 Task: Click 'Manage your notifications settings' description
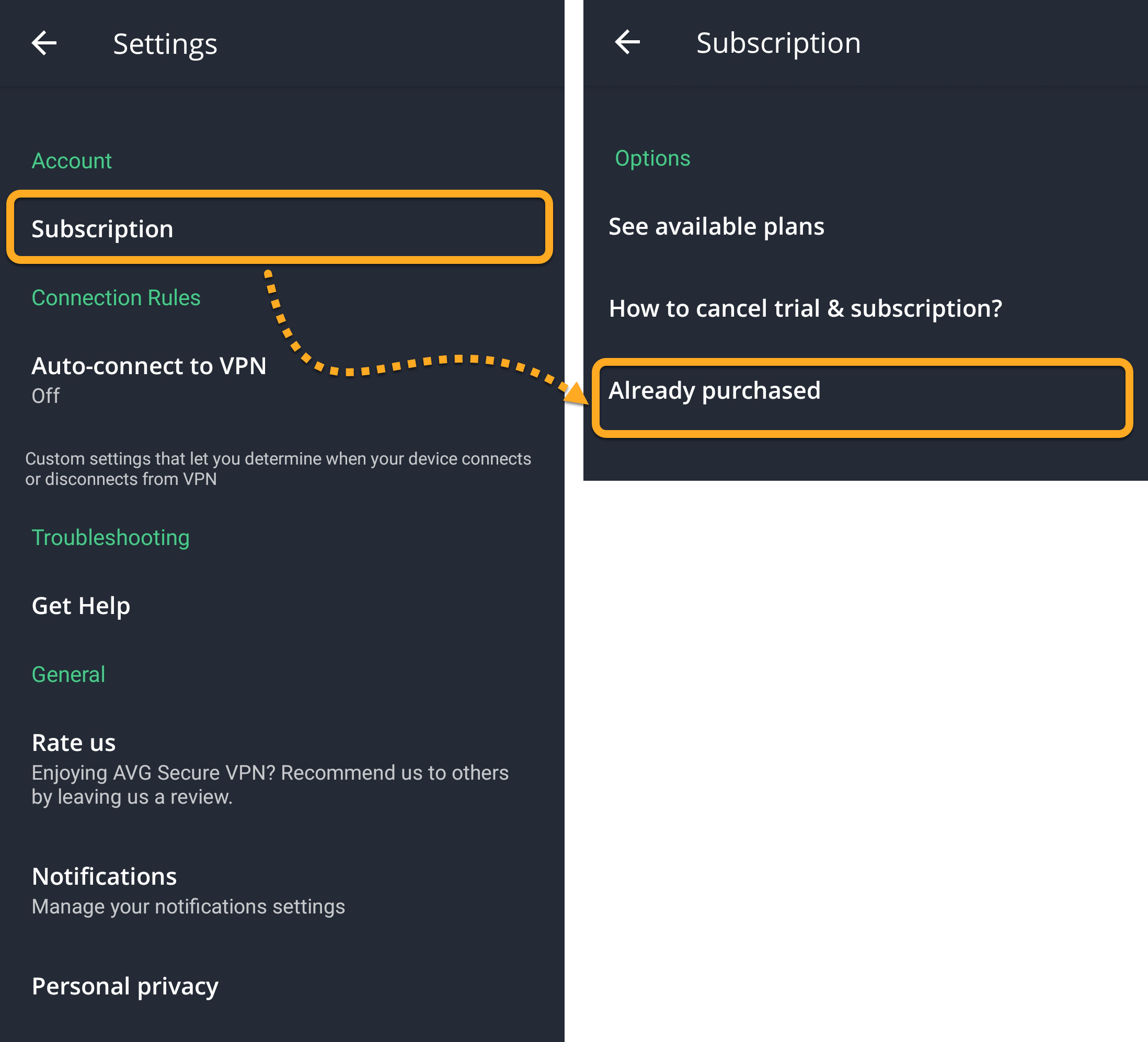pos(189,907)
